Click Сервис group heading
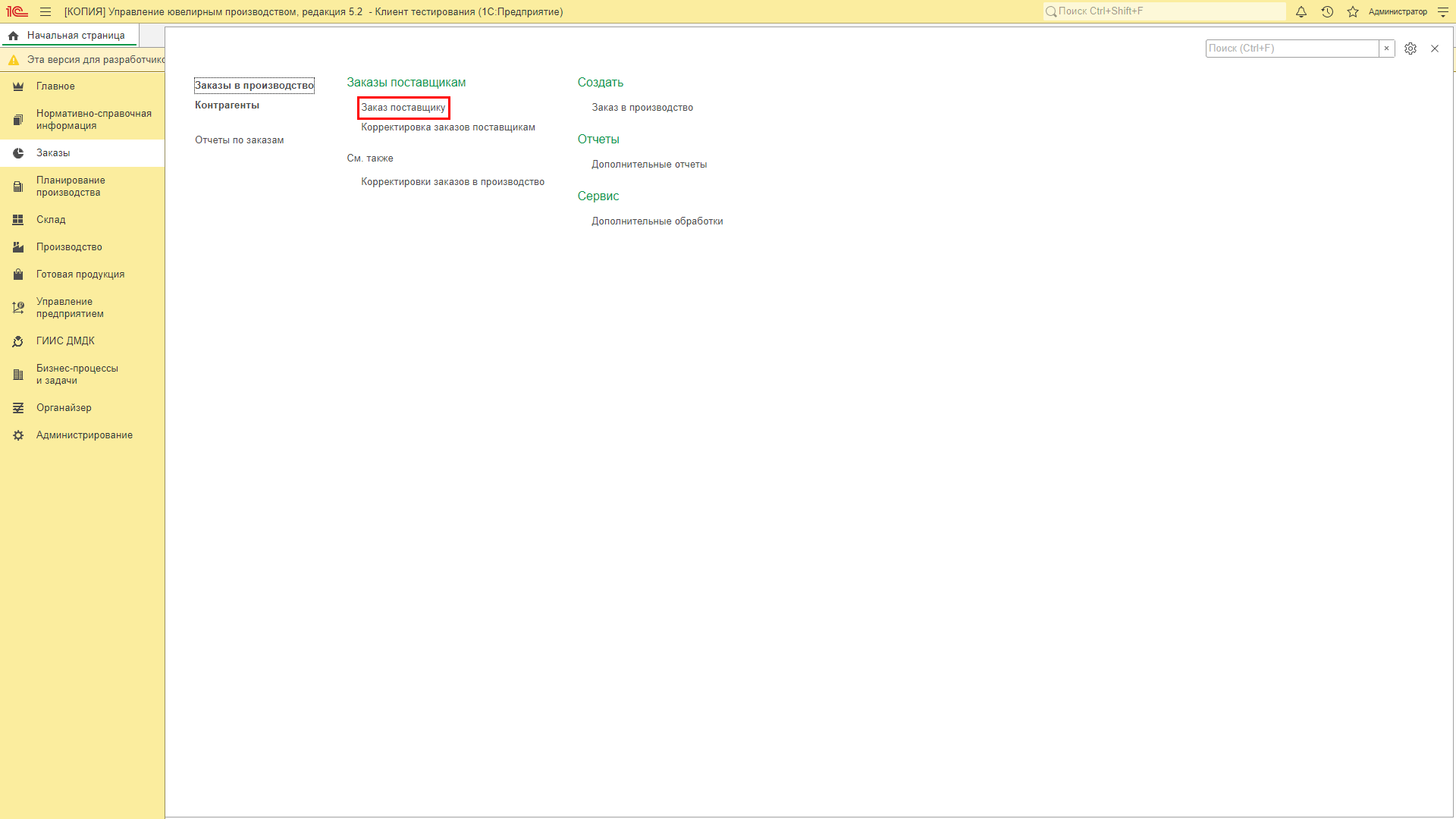 (x=598, y=196)
